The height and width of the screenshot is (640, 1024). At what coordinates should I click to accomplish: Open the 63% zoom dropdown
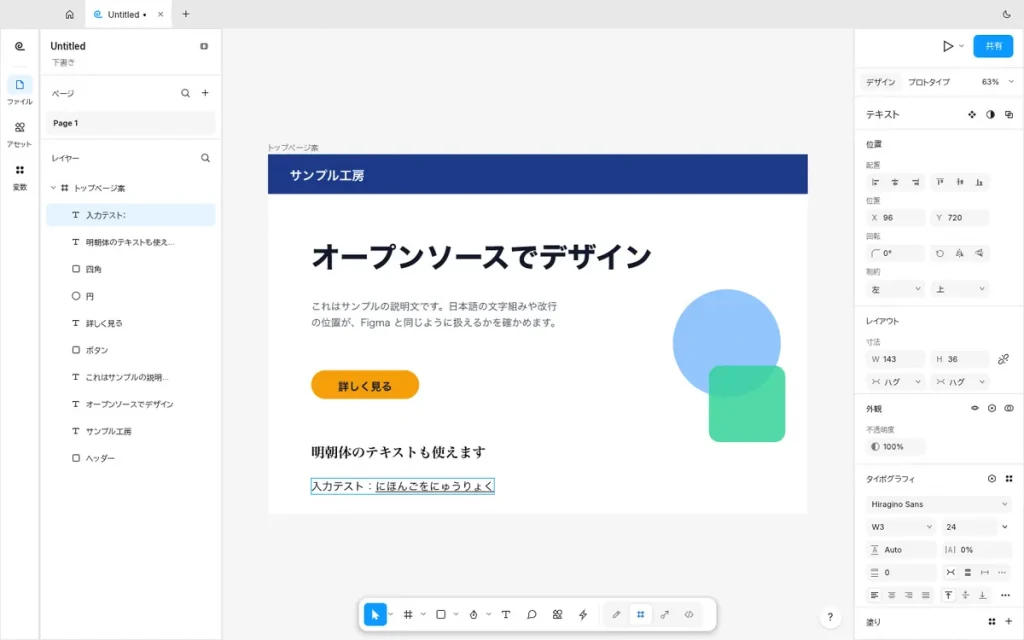997,82
